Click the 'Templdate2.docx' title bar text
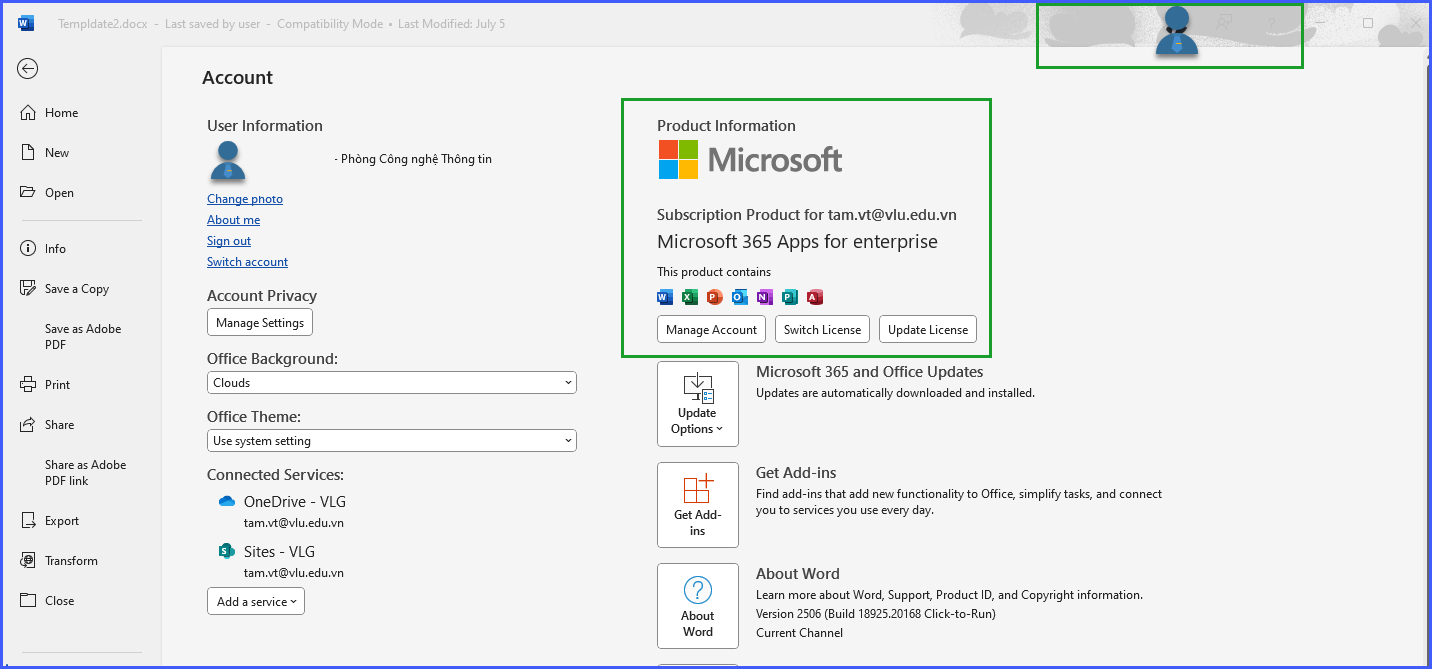 click(104, 24)
